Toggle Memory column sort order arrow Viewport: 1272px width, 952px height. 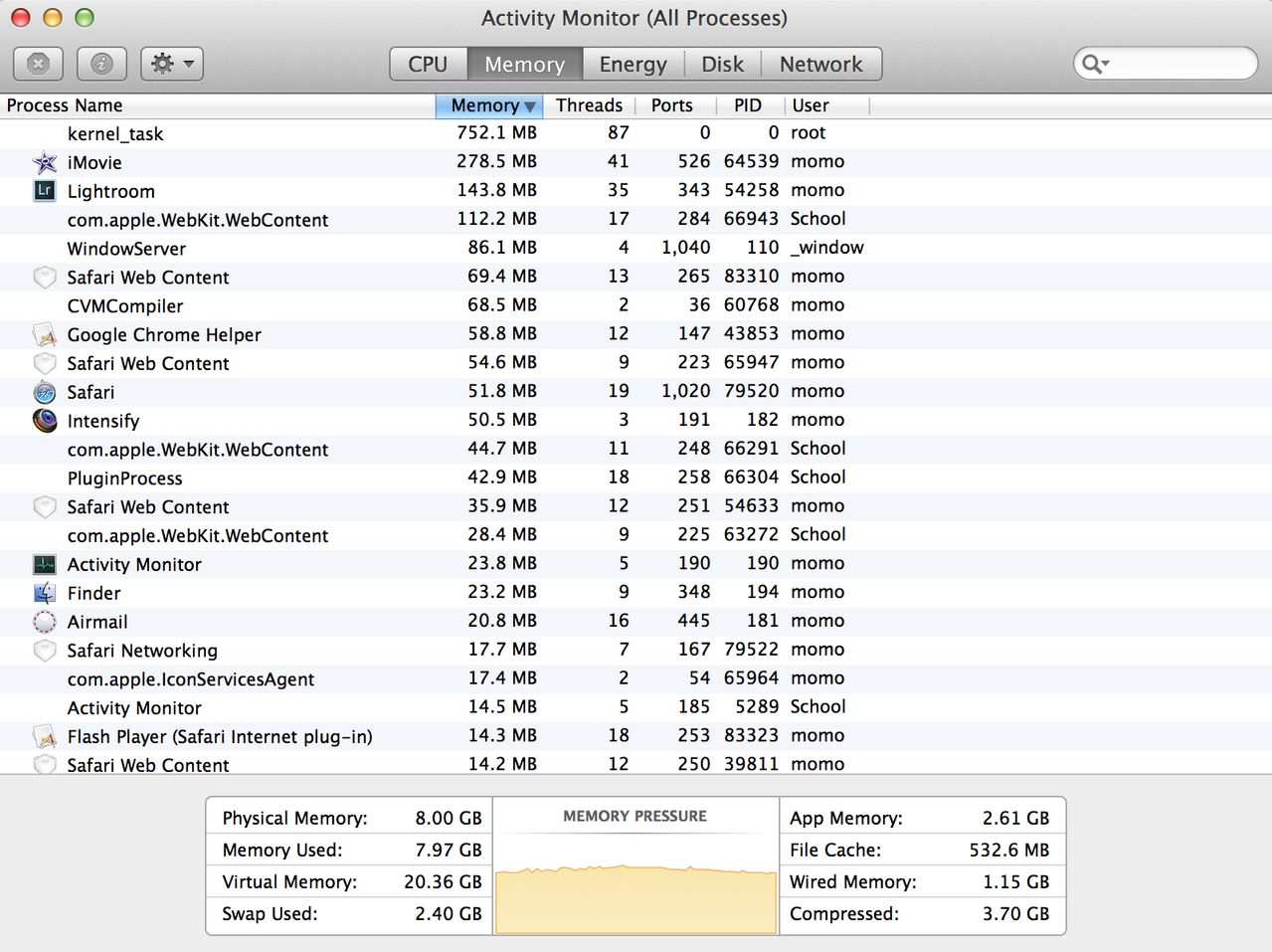[530, 106]
